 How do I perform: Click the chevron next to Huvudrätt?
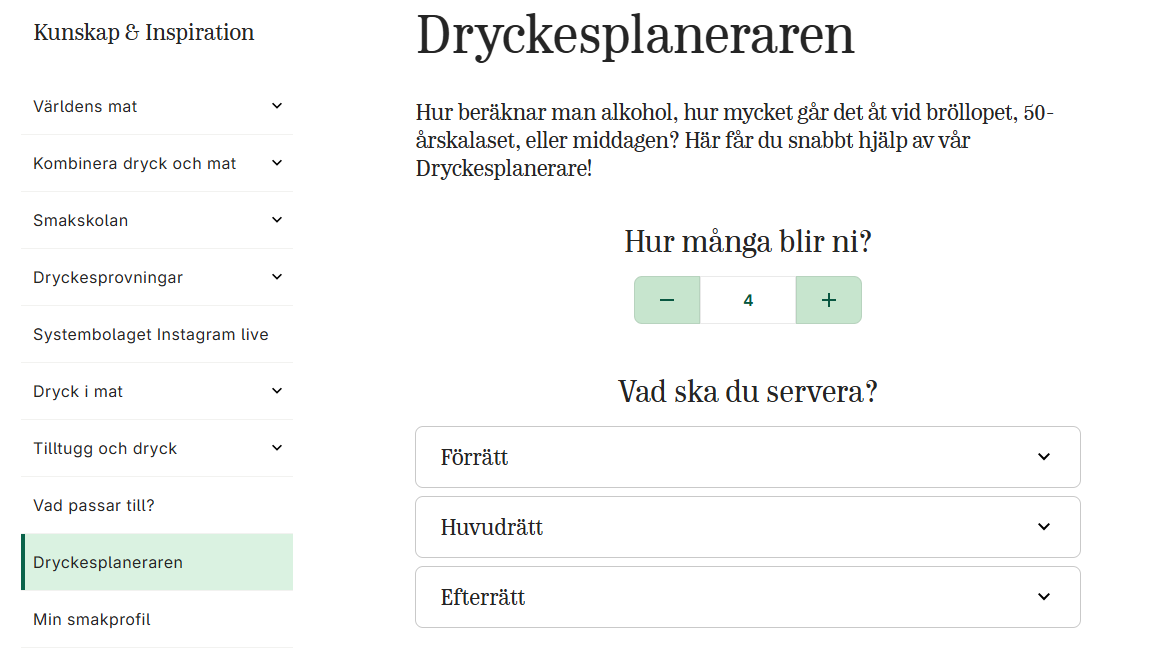point(1044,527)
